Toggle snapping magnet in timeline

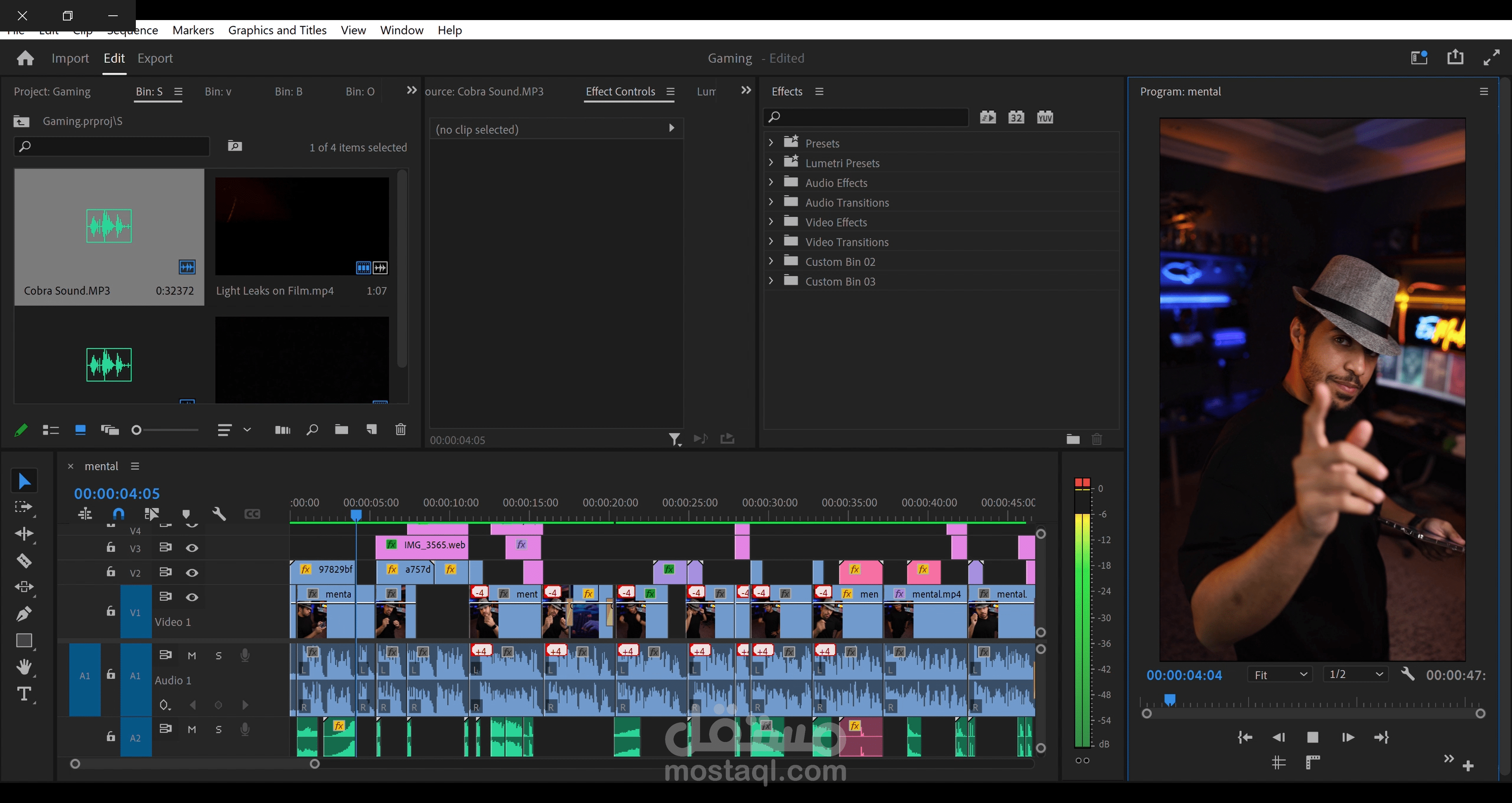(118, 514)
